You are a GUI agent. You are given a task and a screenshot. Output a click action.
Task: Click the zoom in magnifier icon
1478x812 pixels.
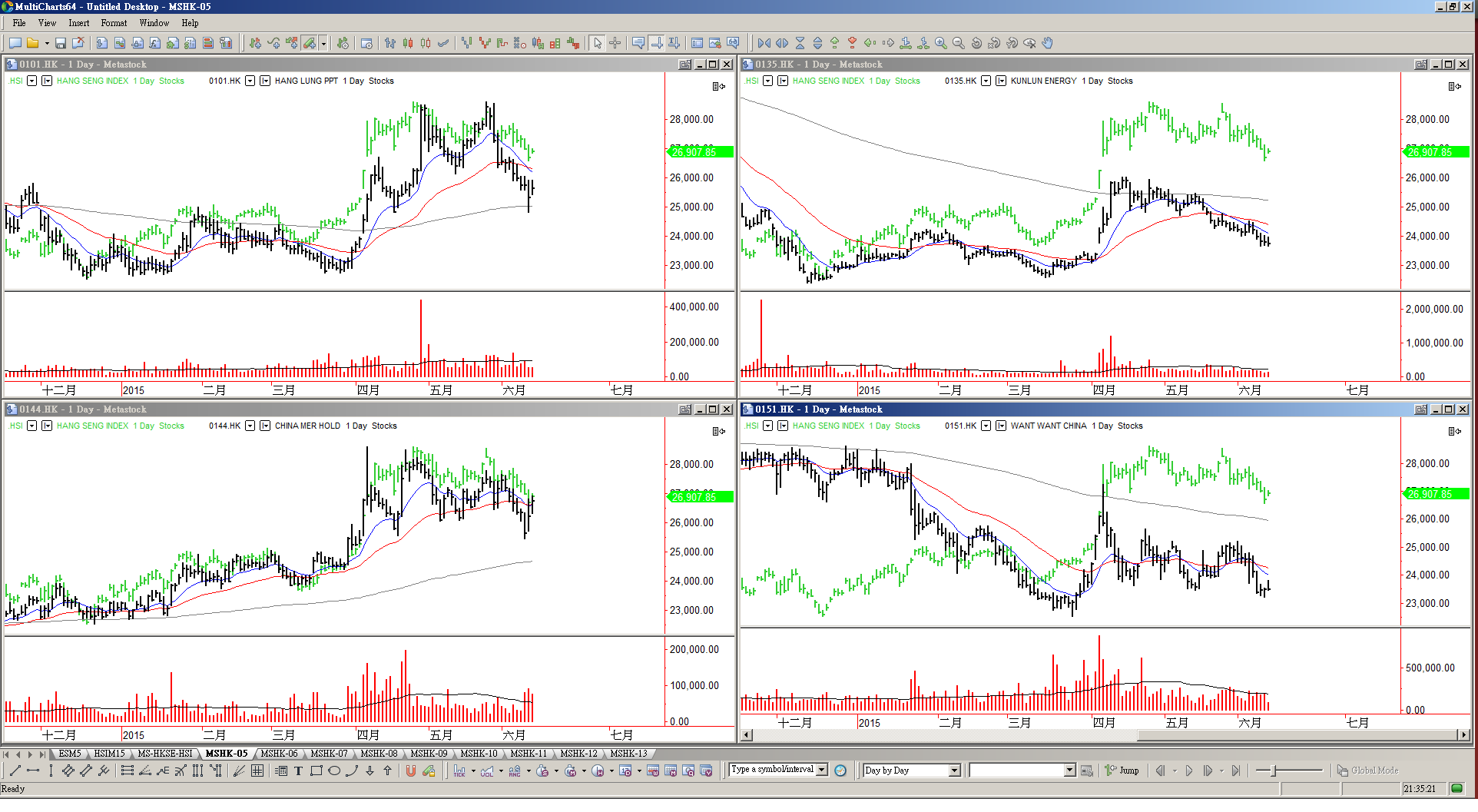(x=941, y=44)
